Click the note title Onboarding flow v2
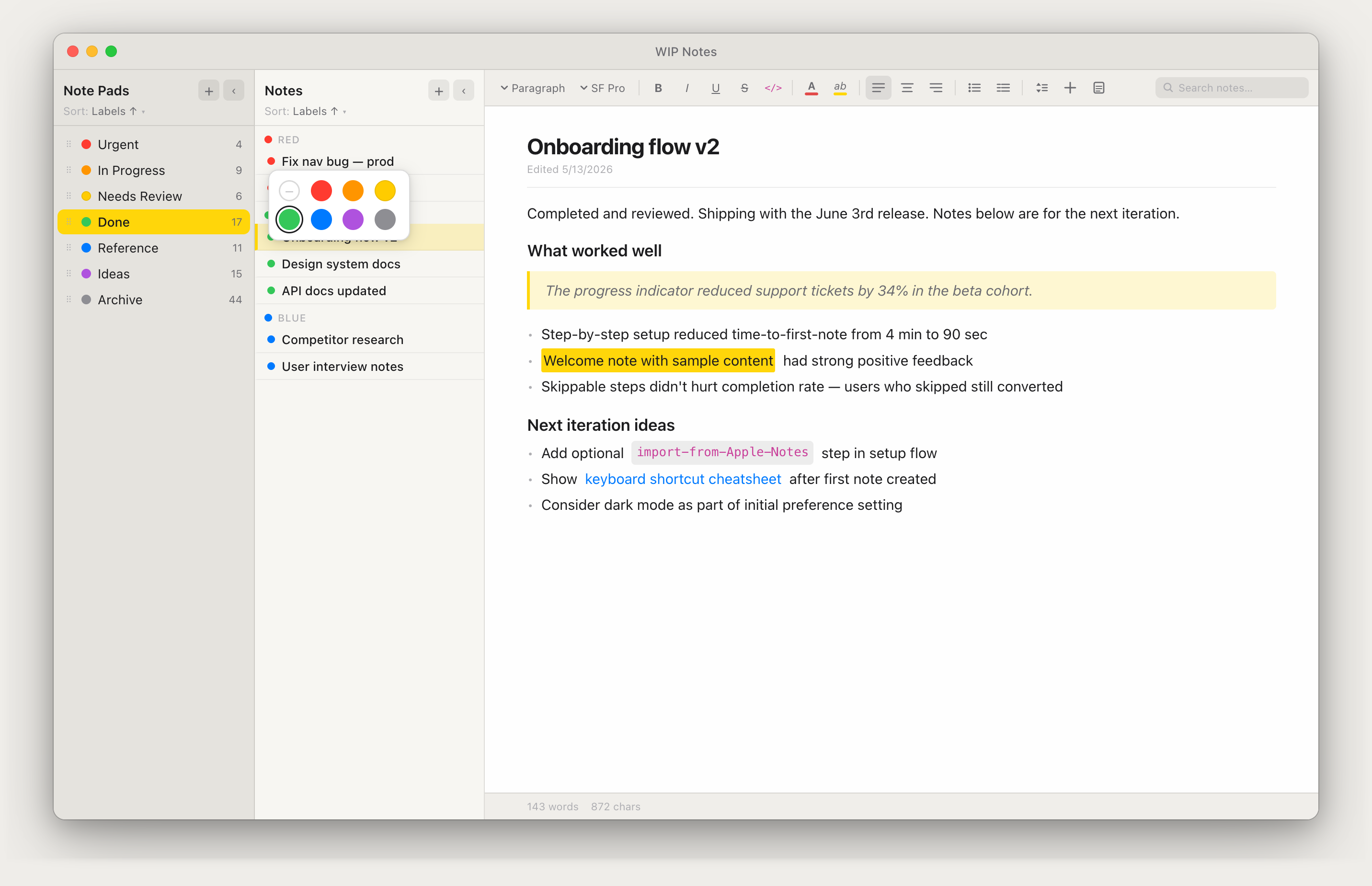The height and width of the screenshot is (886, 1372). point(623,147)
